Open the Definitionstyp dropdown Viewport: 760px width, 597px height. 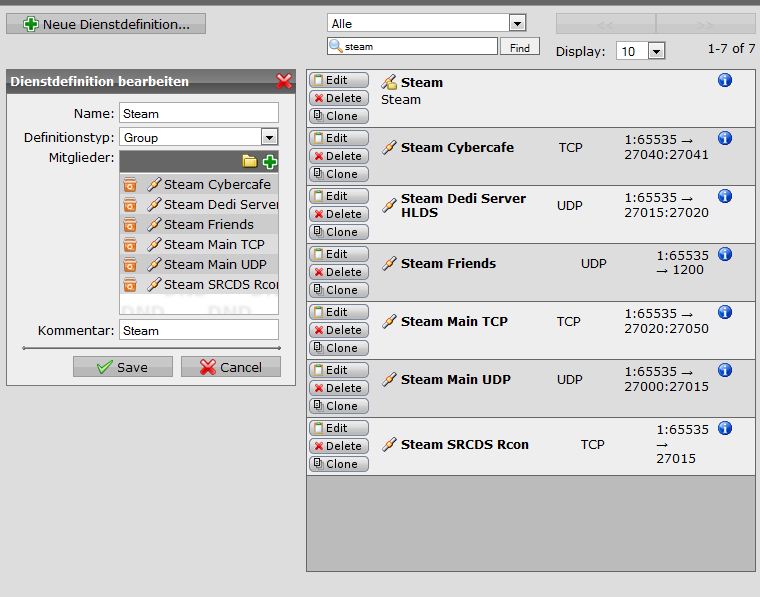pos(269,138)
